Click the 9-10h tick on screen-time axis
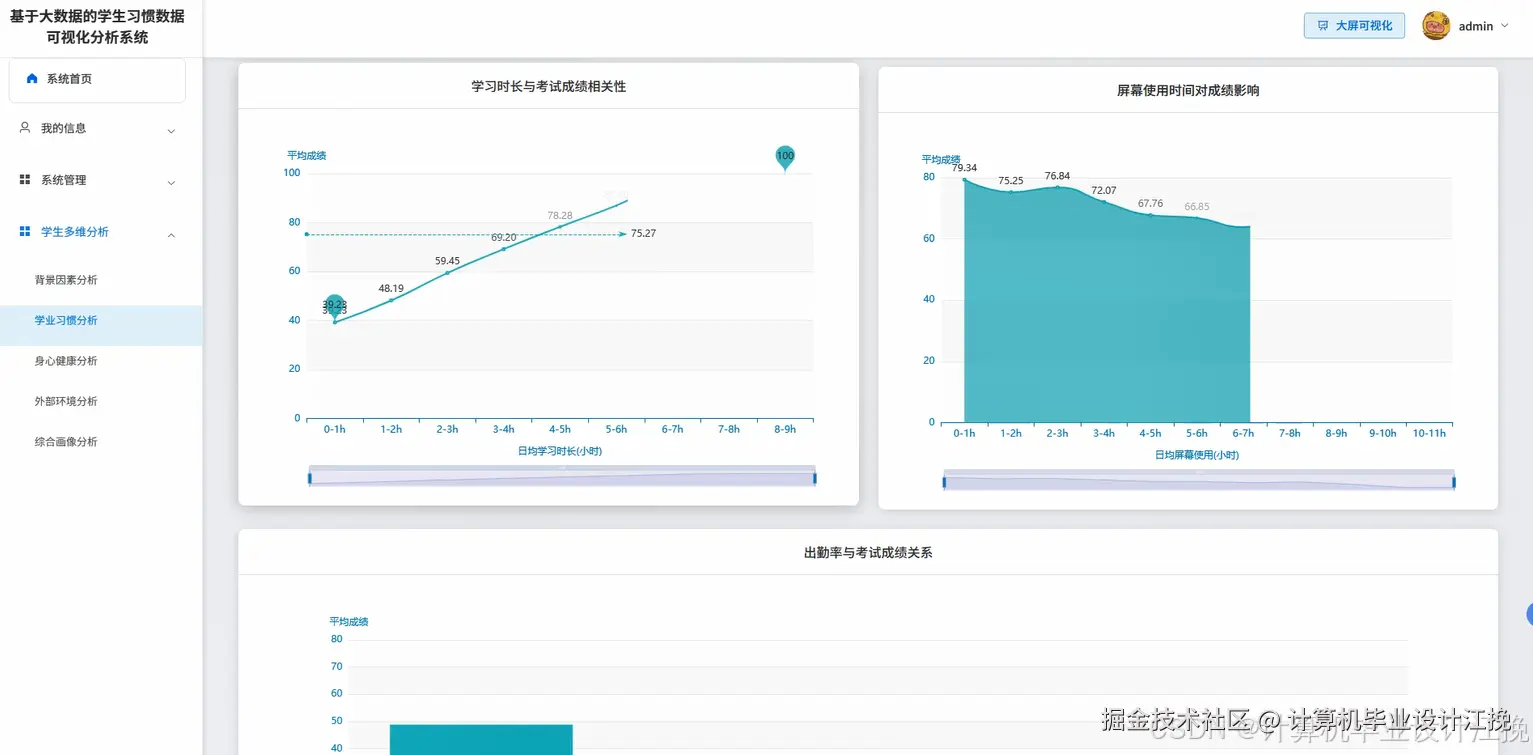The image size is (1533, 755). point(1382,433)
